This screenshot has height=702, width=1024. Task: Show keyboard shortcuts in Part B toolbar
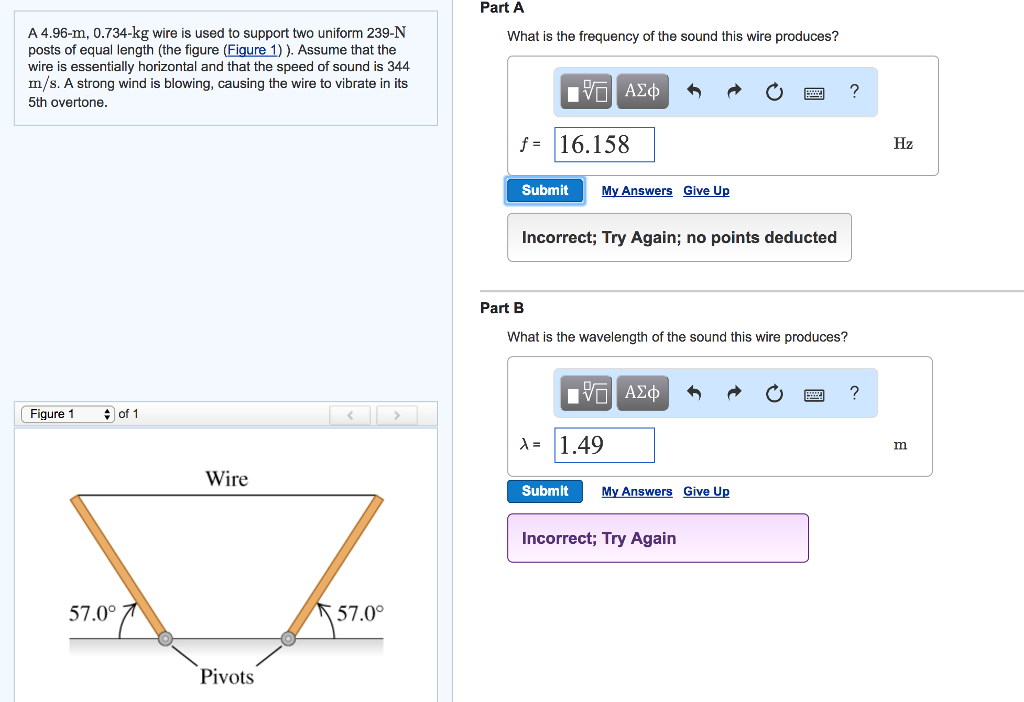click(x=814, y=394)
